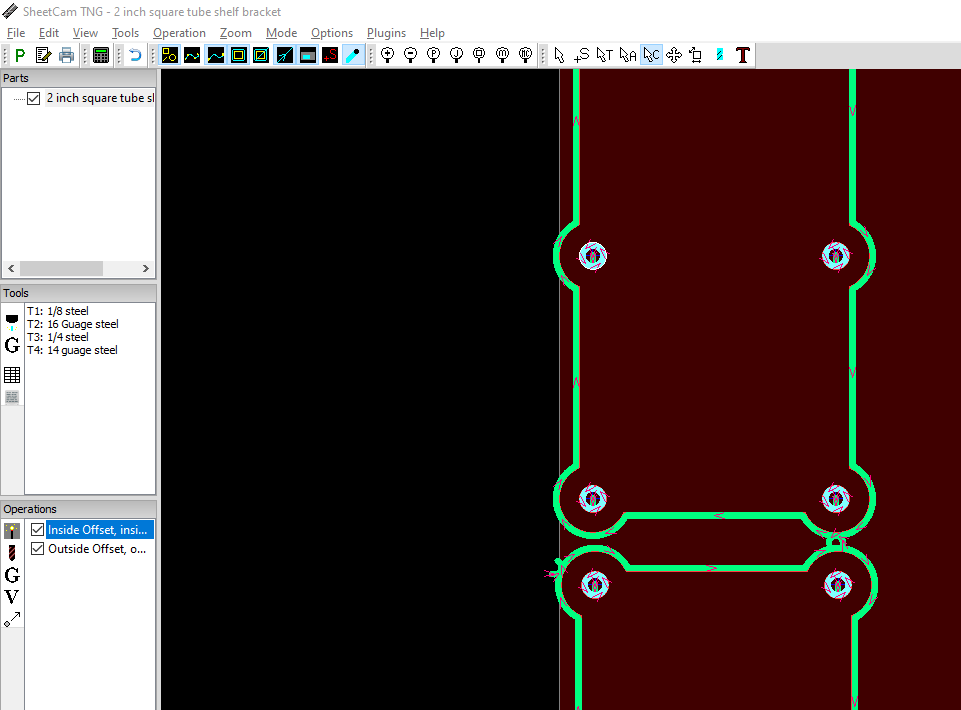
Task: Uncheck the Inside Offset operation checkbox
Action: click(37, 530)
